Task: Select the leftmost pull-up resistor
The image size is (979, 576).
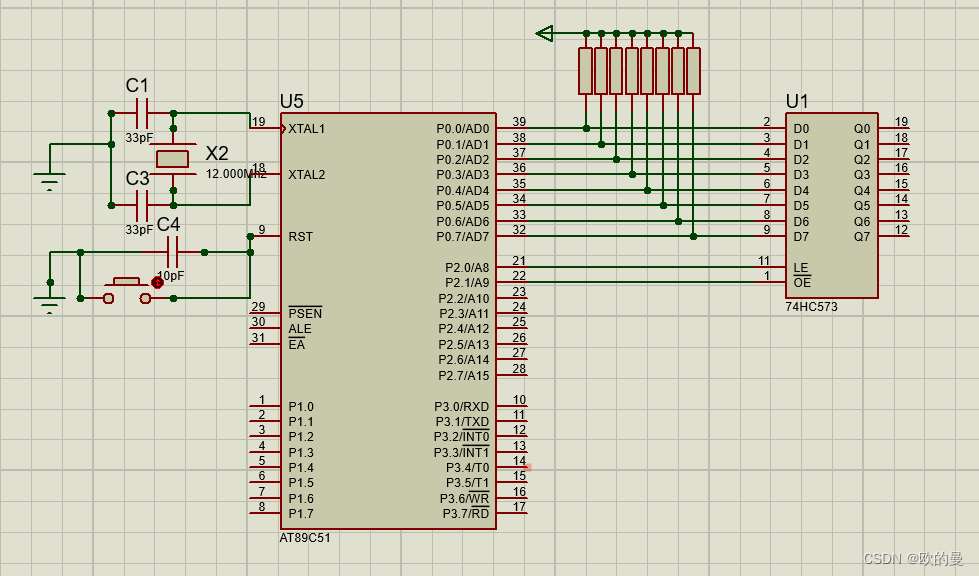Action: tap(584, 70)
